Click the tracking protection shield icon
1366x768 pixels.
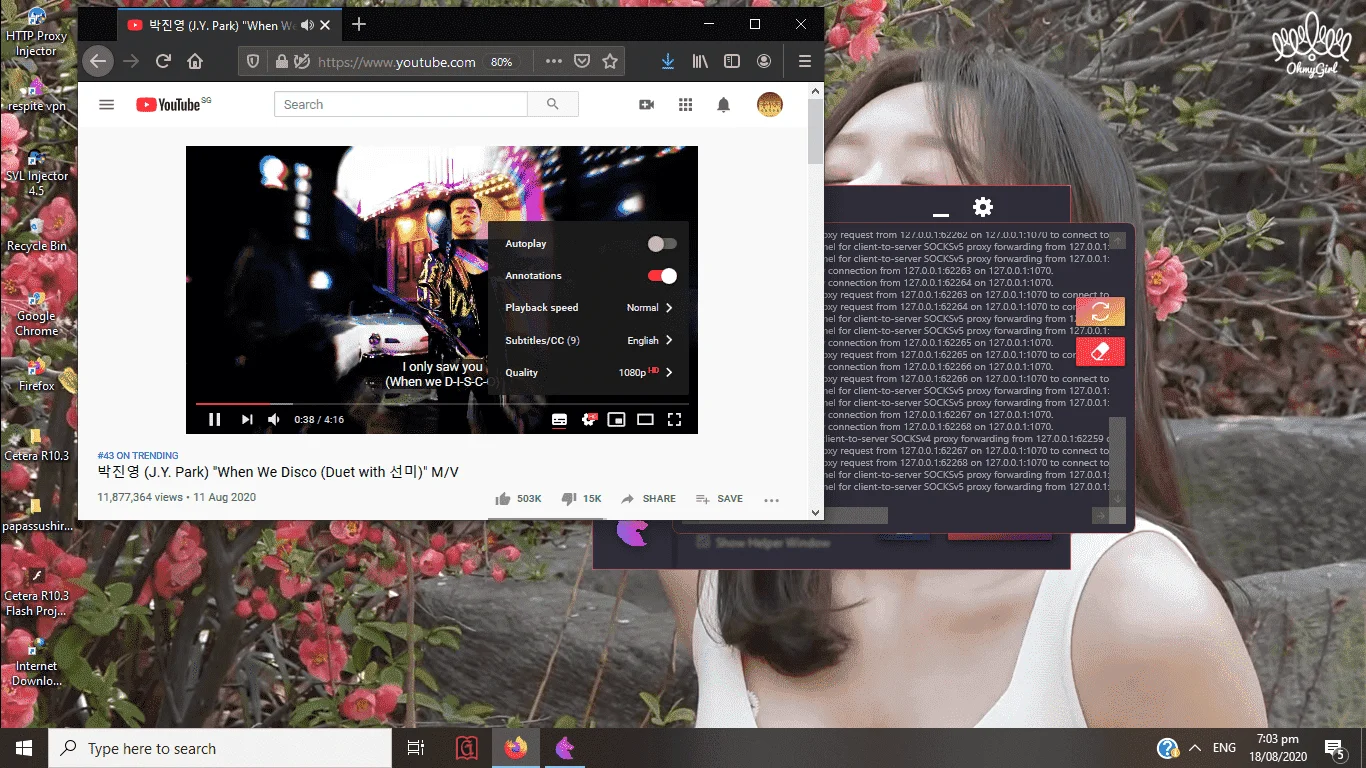pyautogui.click(x=253, y=62)
